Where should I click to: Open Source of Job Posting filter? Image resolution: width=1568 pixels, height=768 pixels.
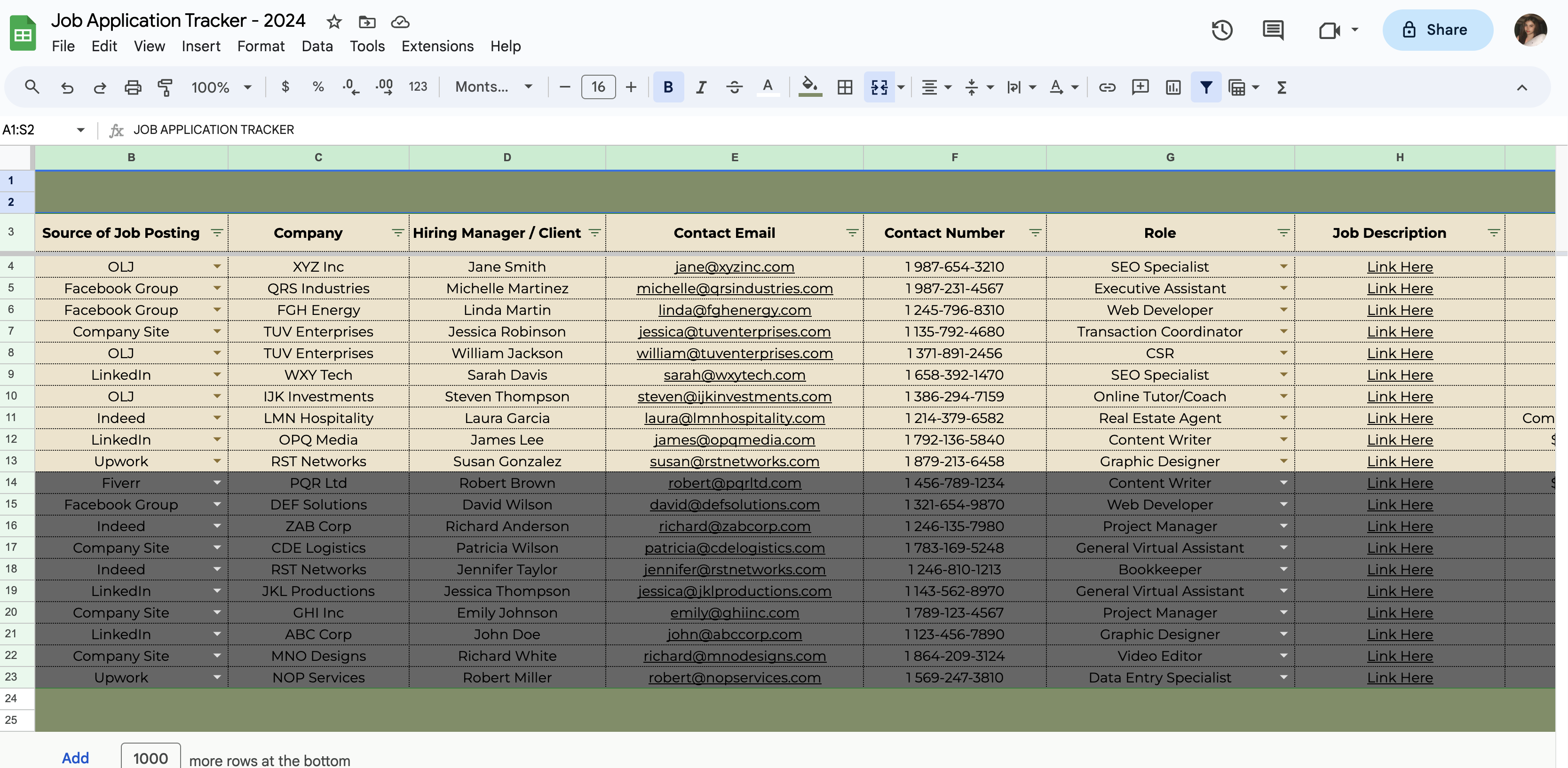(216, 233)
